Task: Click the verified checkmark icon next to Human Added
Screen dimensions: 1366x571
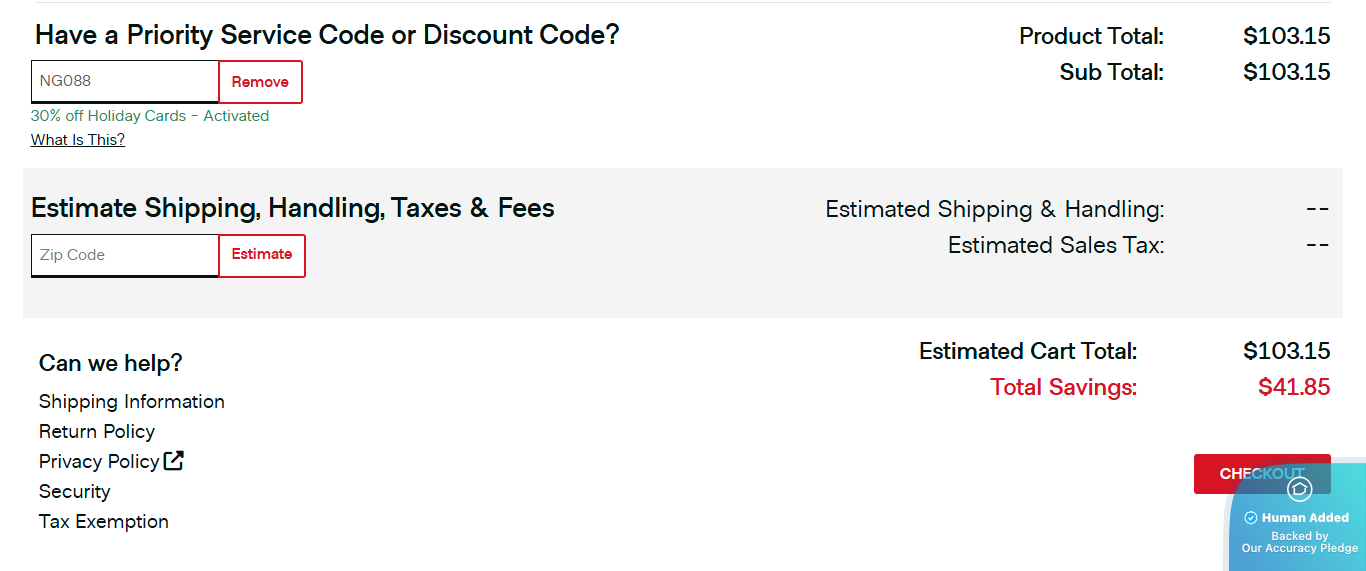Action: point(1250,518)
